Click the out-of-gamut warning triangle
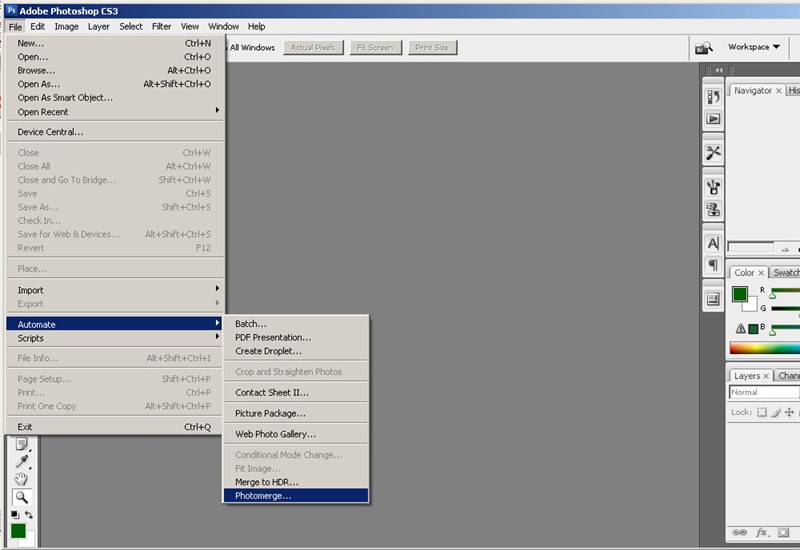The width and height of the screenshot is (800, 550). (740, 329)
